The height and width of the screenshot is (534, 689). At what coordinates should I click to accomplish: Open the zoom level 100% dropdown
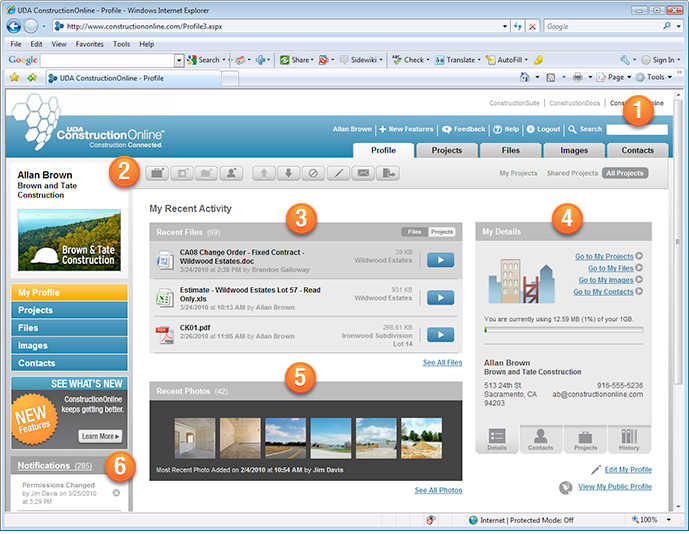point(668,520)
